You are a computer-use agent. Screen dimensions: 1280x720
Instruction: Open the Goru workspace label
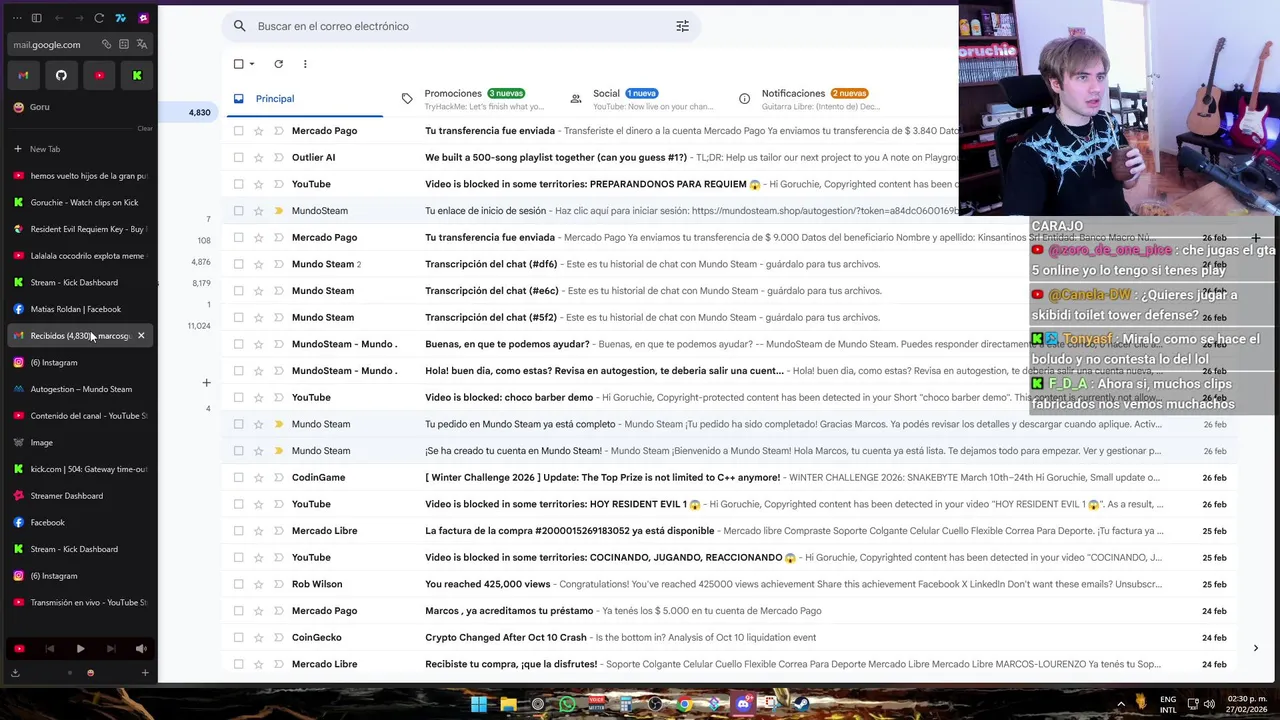pyautogui.click(x=40, y=107)
